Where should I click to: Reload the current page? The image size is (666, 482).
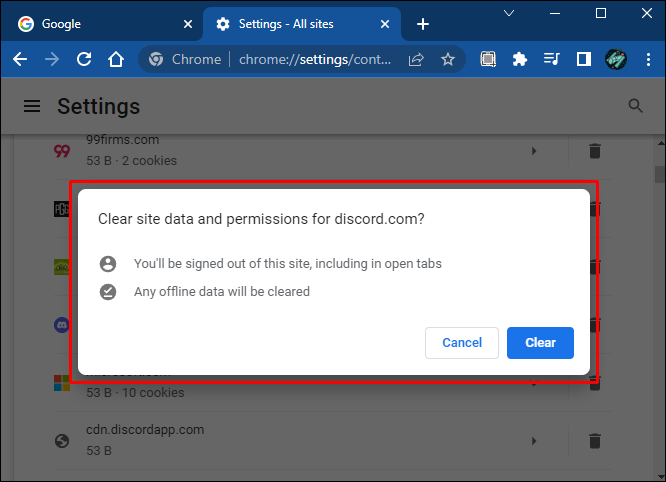(84, 59)
